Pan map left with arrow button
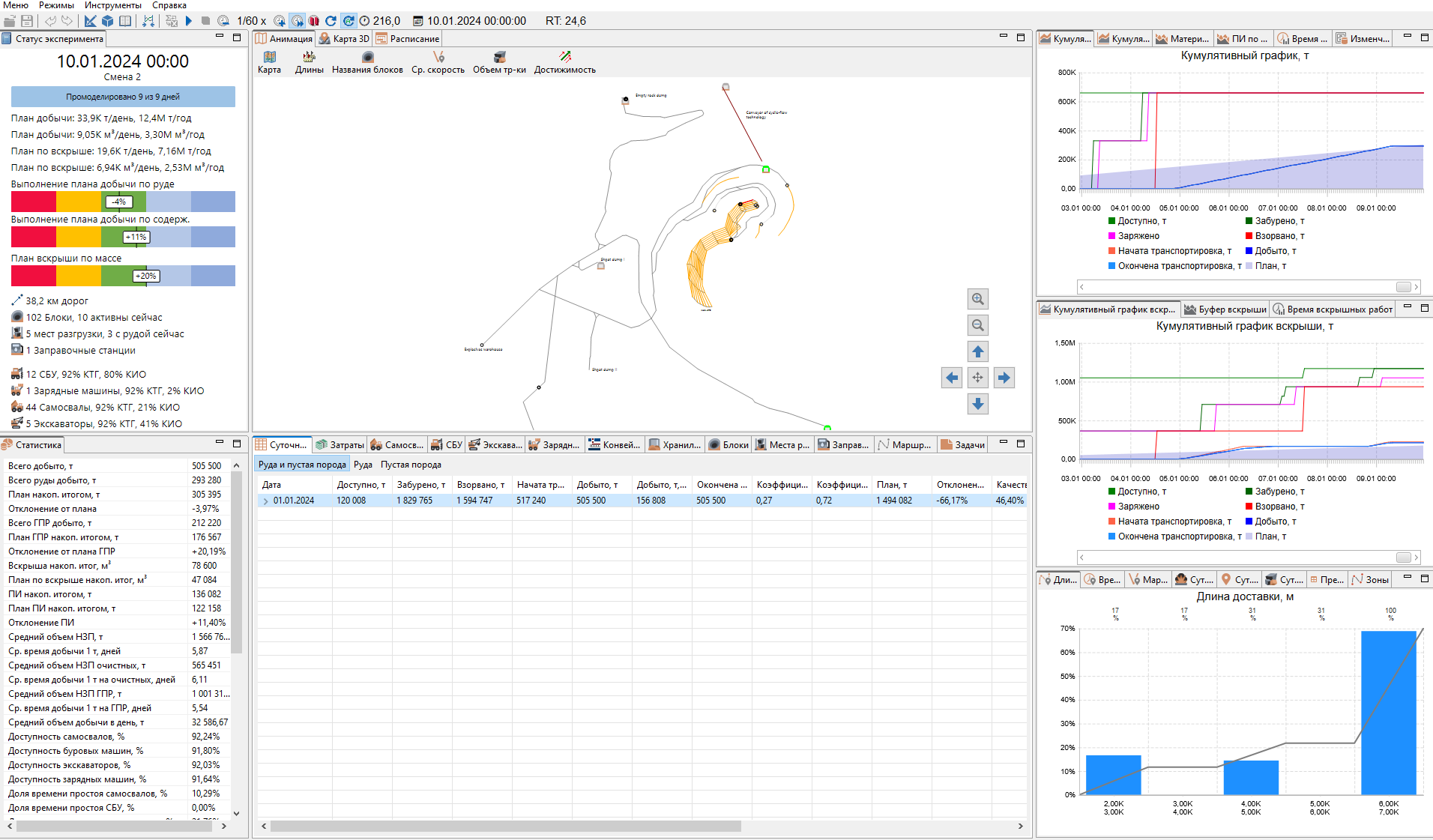This screenshot has width=1433, height=840. (951, 378)
